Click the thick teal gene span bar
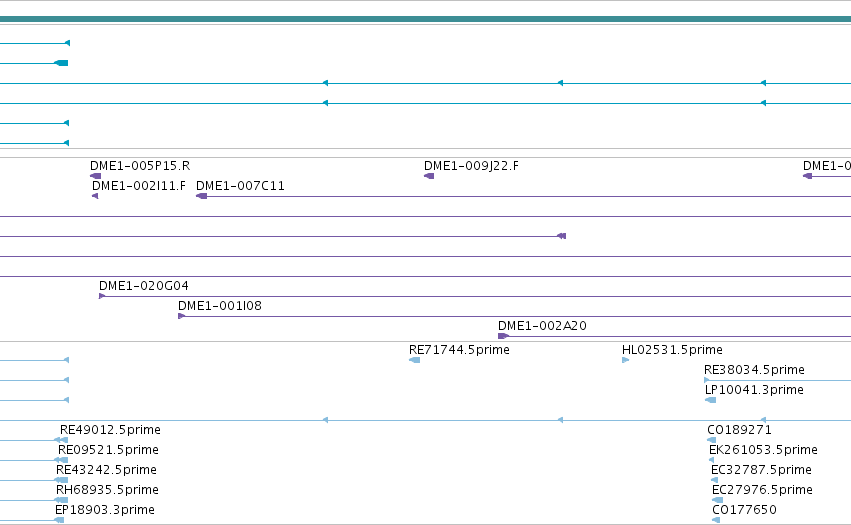 (x=426, y=20)
